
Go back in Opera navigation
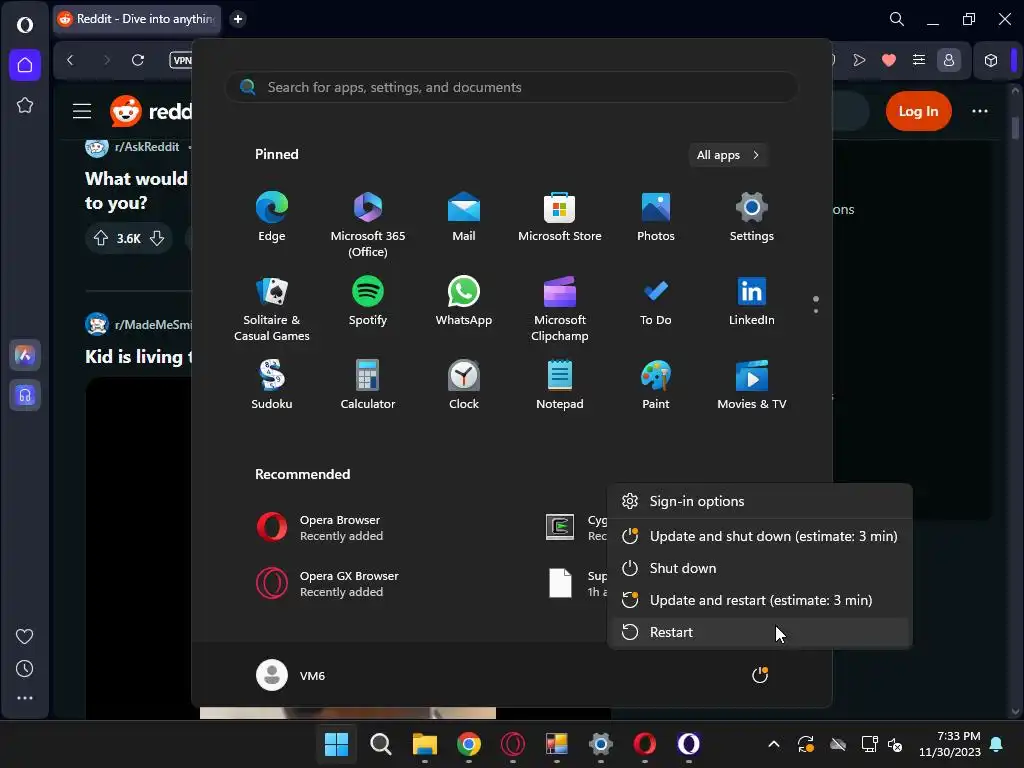pyautogui.click(x=71, y=60)
